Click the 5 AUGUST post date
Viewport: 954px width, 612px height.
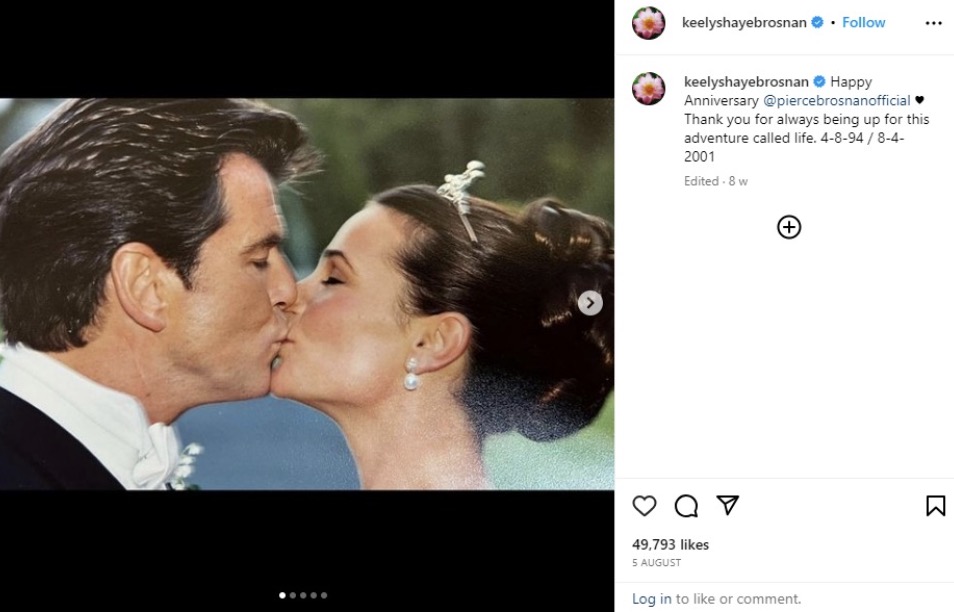click(x=656, y=564)
